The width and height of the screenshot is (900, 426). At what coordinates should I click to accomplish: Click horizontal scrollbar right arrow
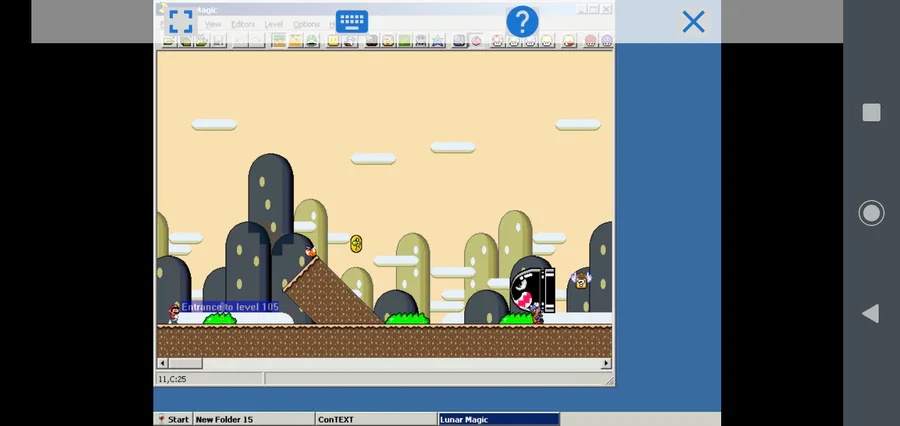pyautogui.click(x=606, y=363)
